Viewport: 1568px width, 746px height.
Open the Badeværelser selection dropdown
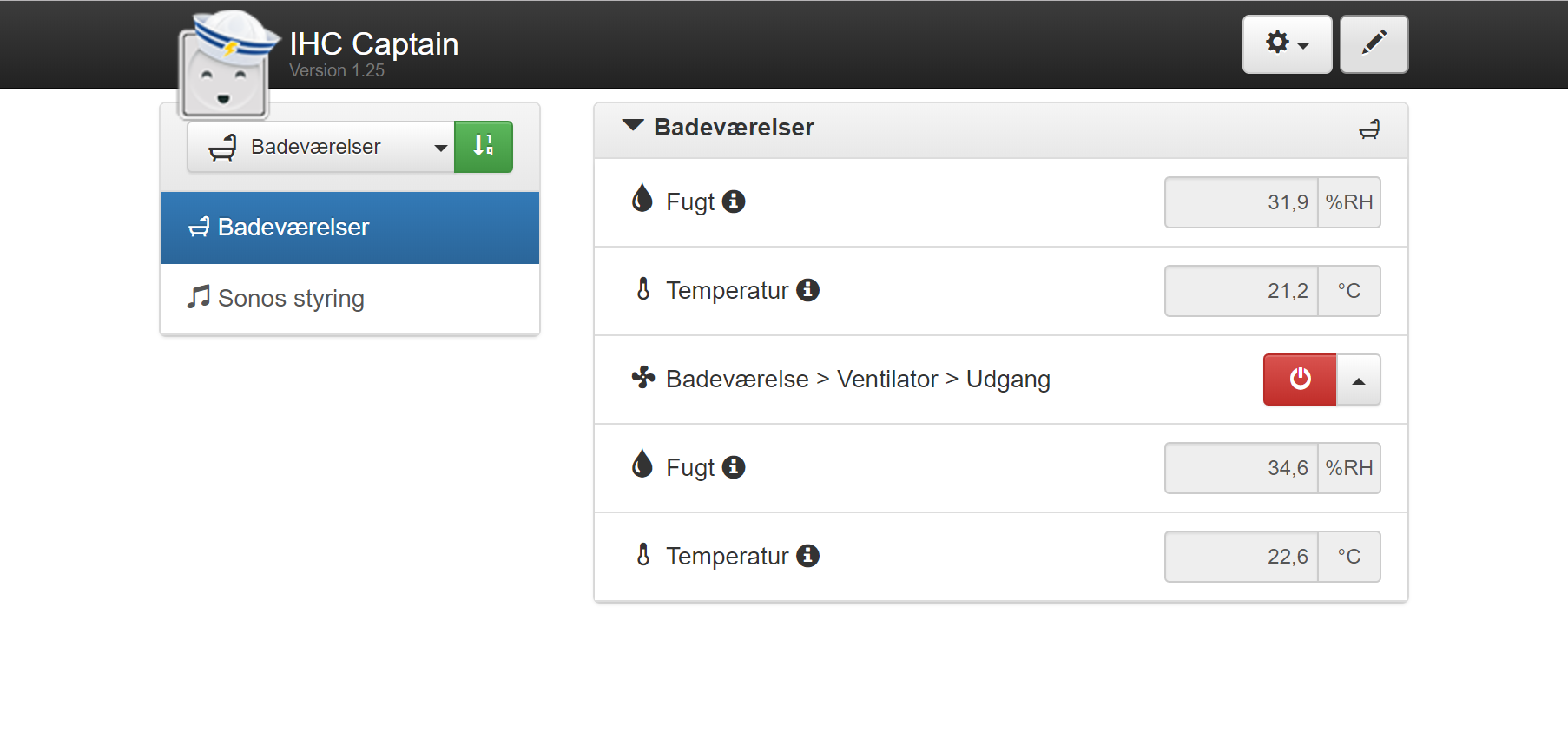[320, 147]
